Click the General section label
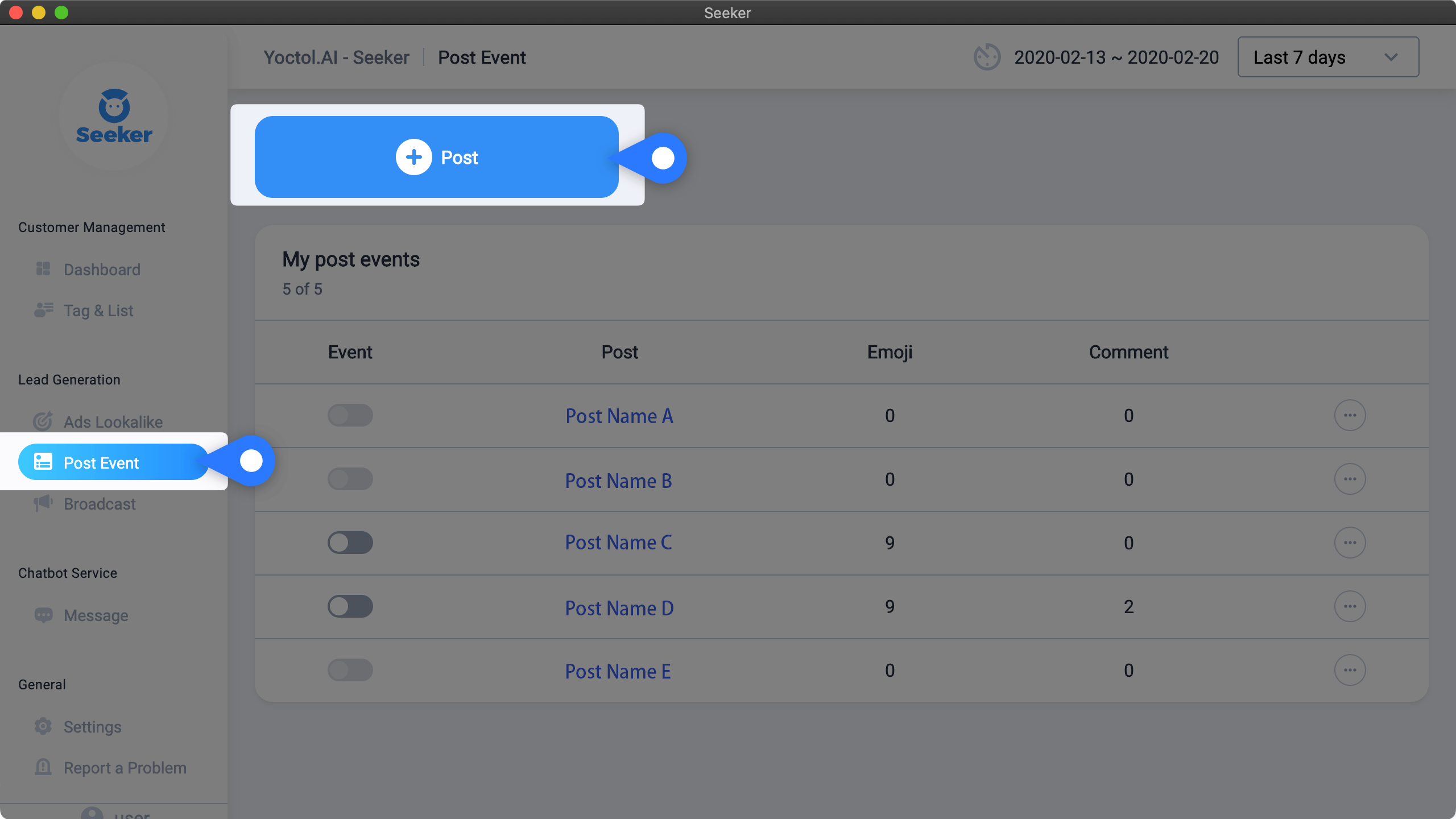The width and height of the screenshot is (1456, 819). (x=42, y=684)
